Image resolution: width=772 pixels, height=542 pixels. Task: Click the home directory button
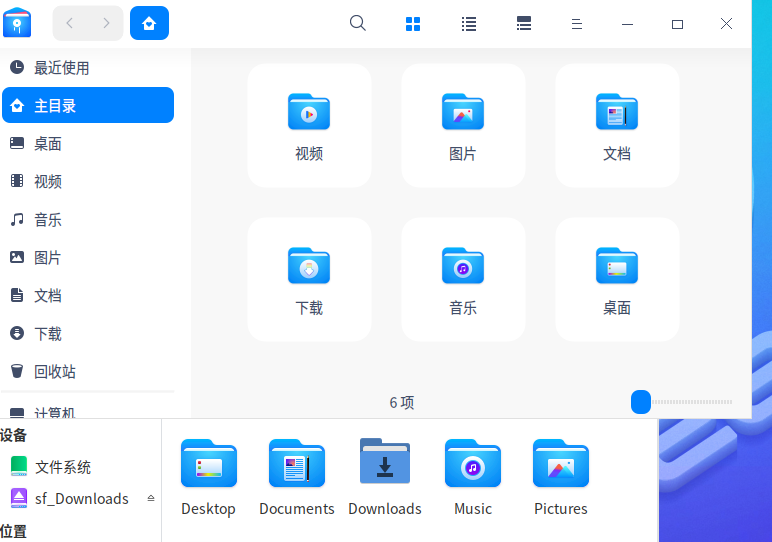tap(149, 23)
